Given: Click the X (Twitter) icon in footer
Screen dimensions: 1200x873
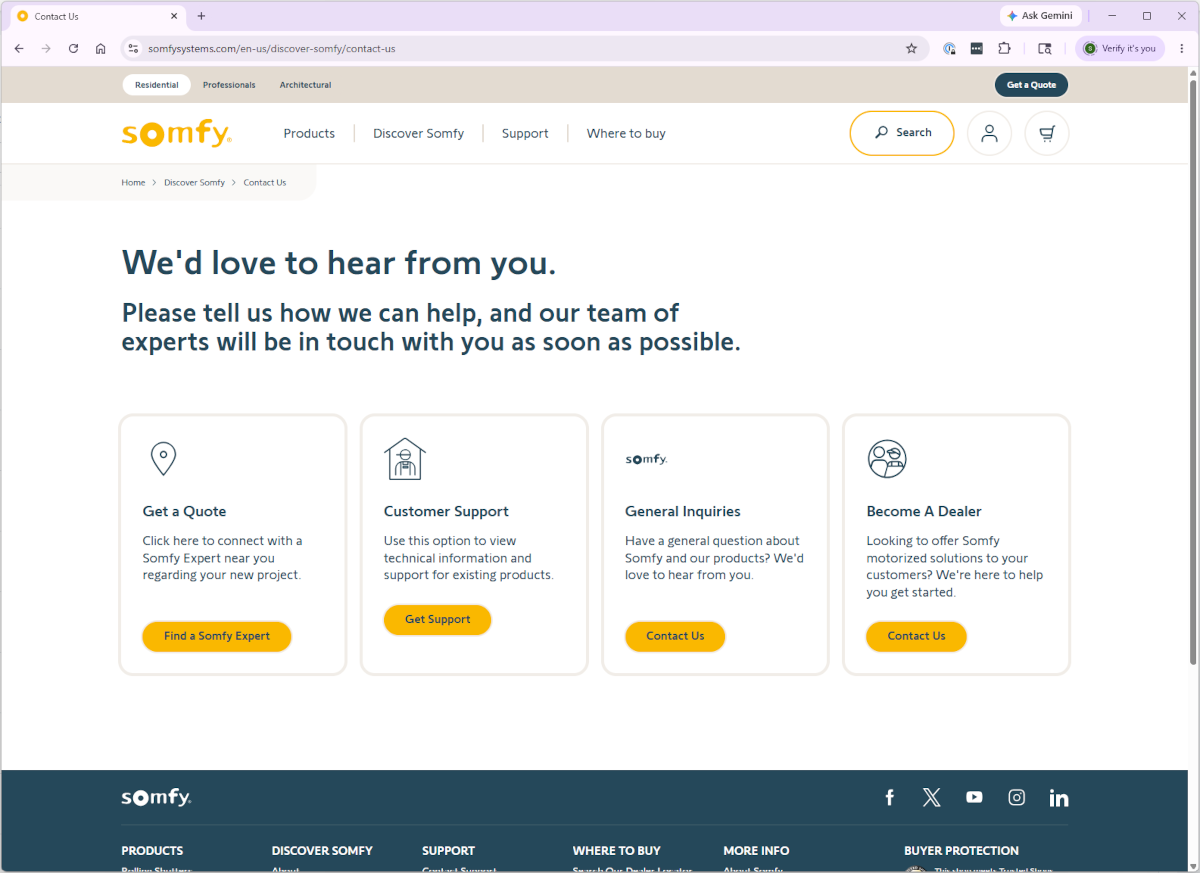Looking at the screenshot, I should (932, 797).
